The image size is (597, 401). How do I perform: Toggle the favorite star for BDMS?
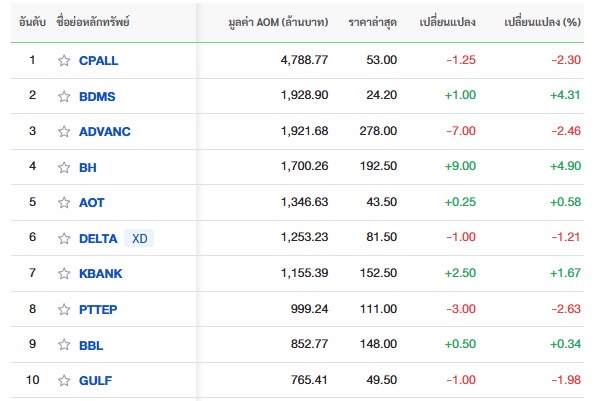pyautogui.click(x=64, y=96)
